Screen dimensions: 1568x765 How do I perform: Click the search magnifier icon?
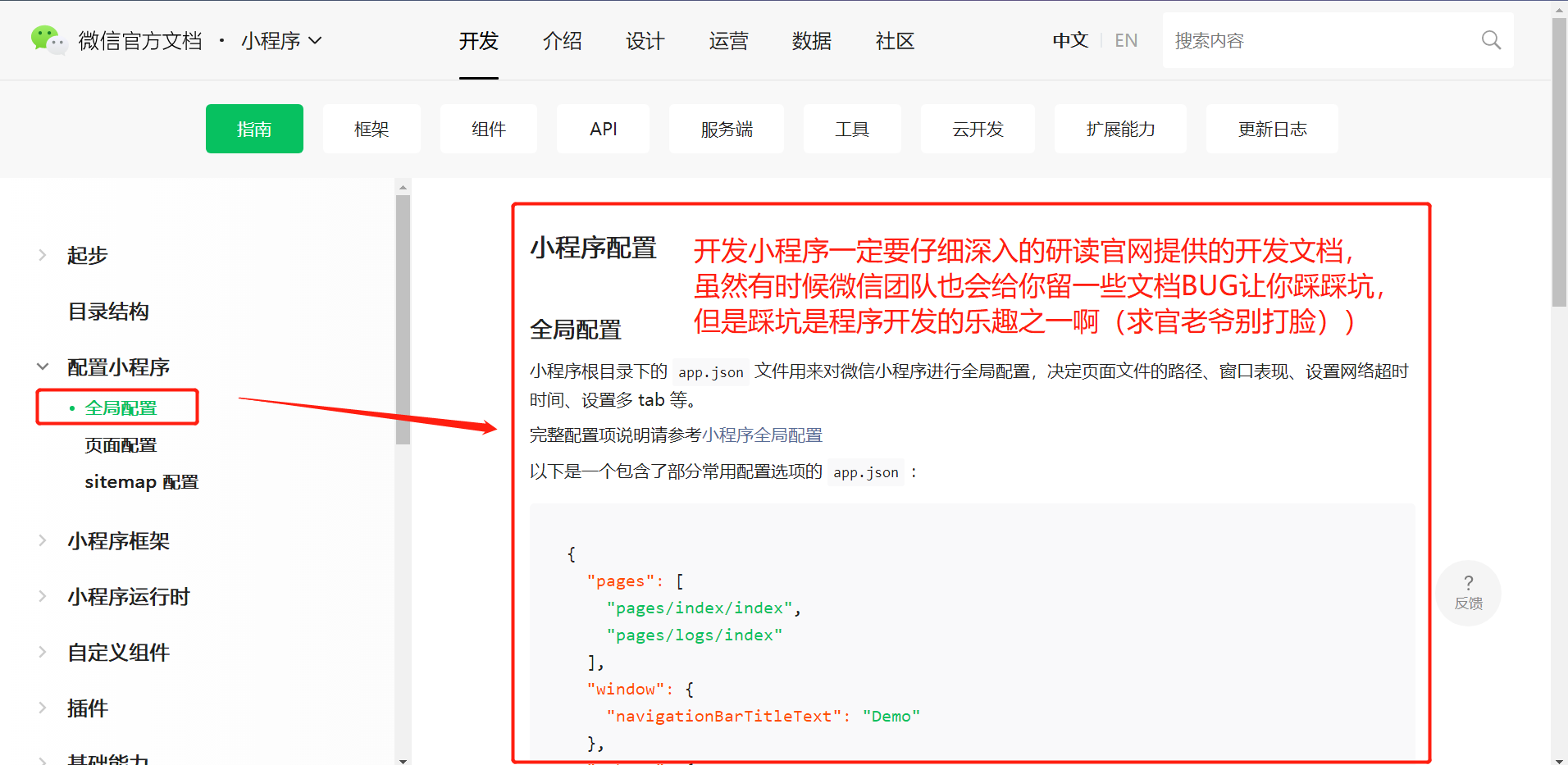(x=1491, y=40)
